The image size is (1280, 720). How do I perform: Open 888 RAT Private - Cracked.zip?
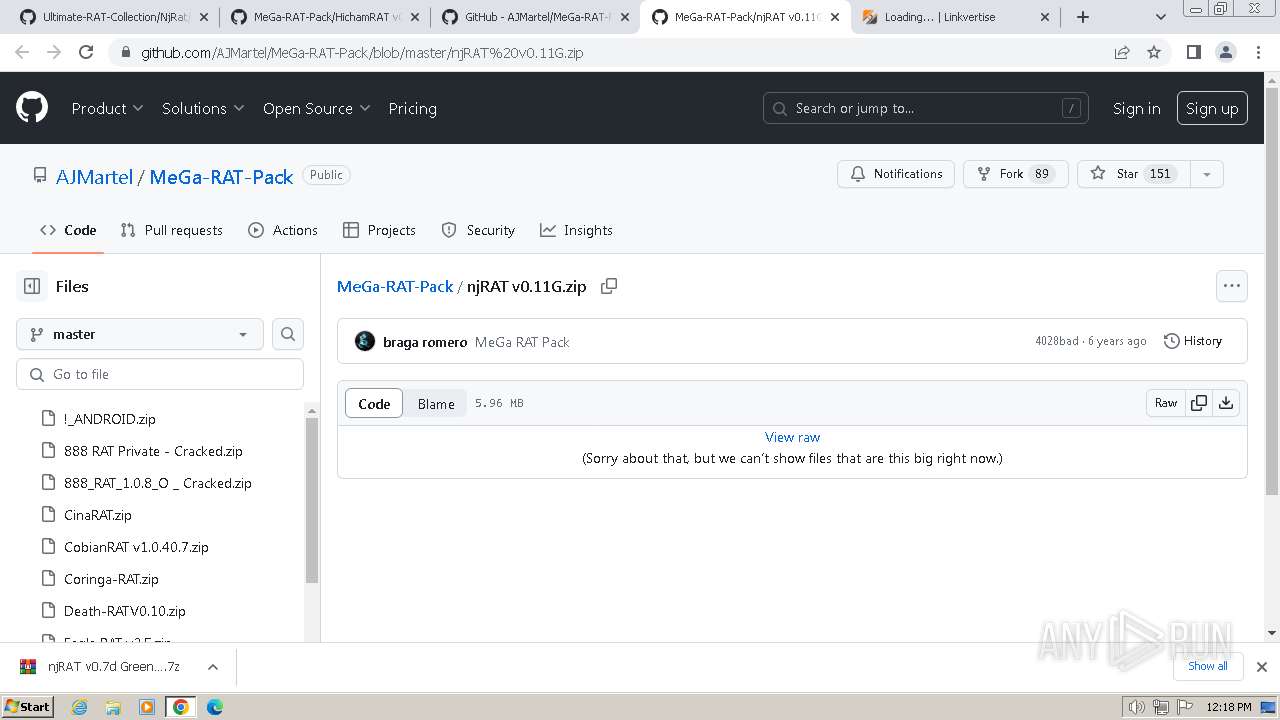point(153,451)
